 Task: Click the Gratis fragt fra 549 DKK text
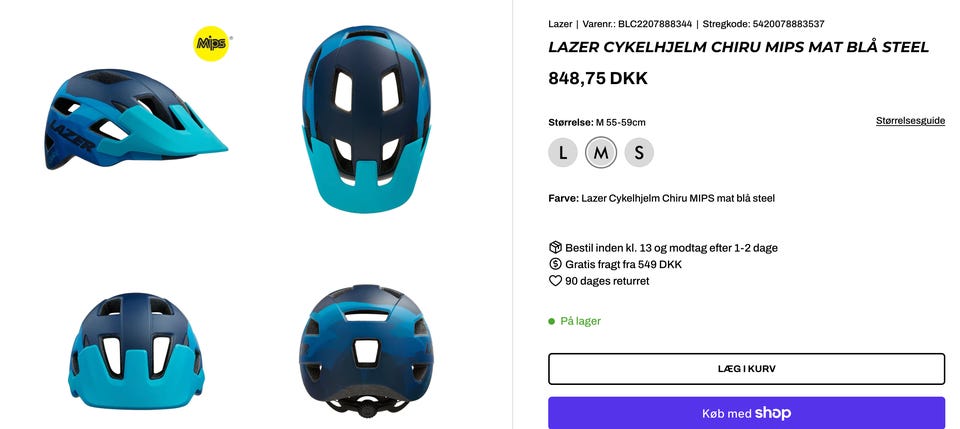(623, 264)
